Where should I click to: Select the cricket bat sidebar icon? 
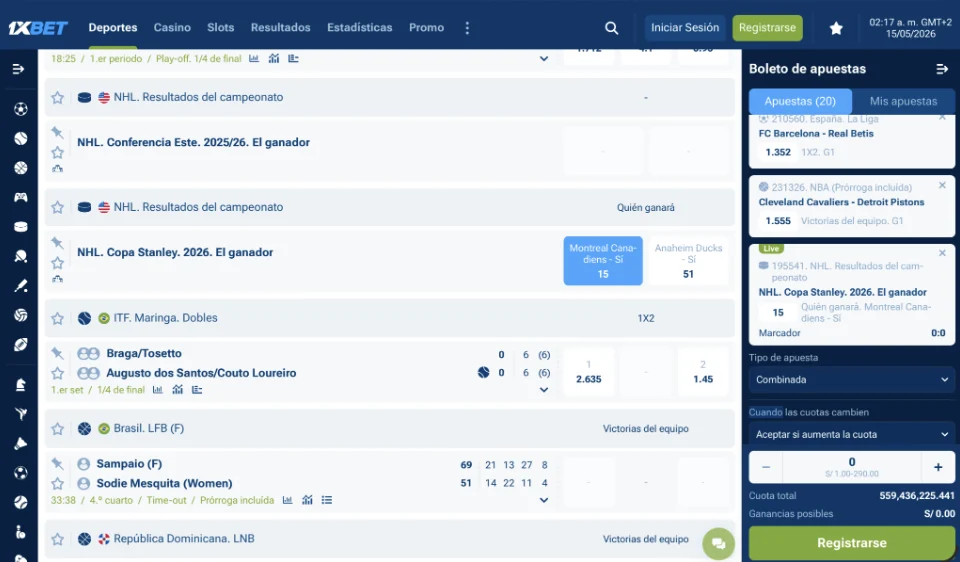(21, 285)
